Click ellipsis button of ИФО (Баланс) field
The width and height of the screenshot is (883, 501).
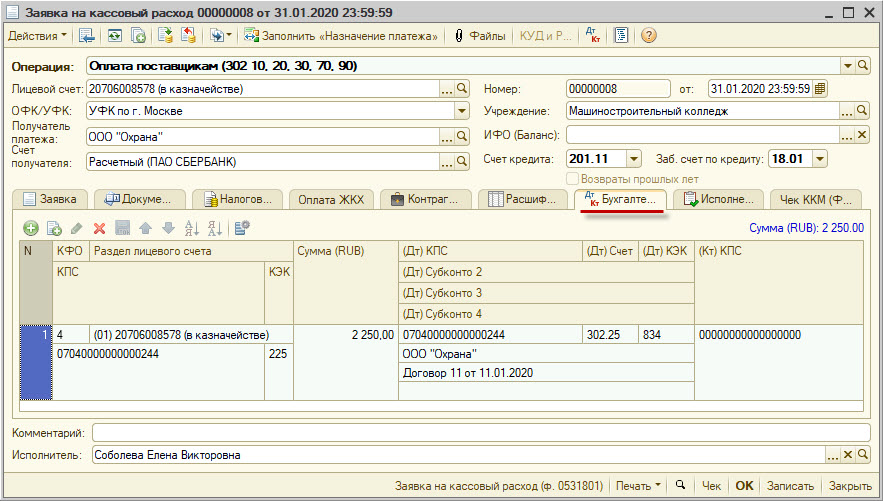click(847, 135)
